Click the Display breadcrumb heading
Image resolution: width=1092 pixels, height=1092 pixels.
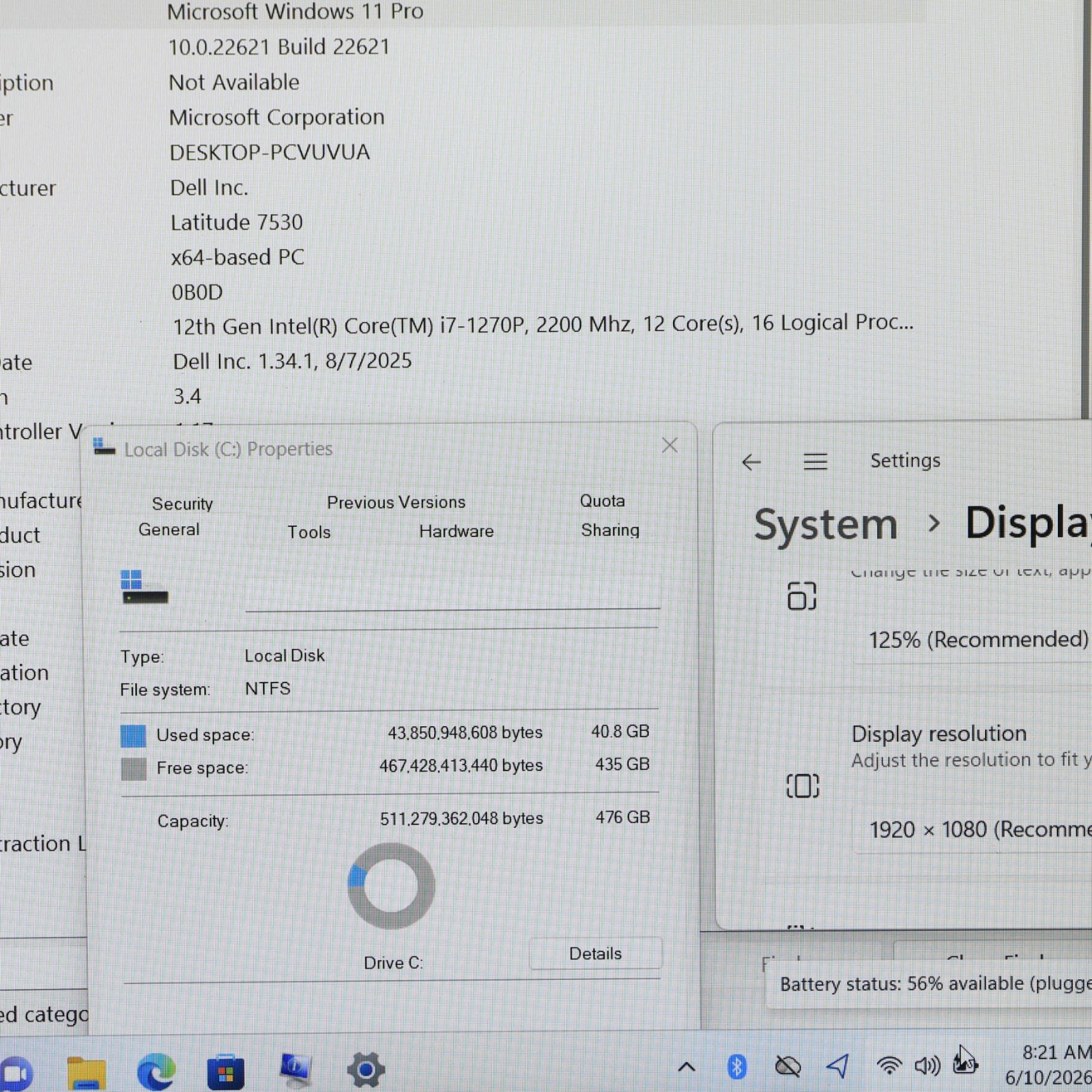click(x=1029, y=523)
